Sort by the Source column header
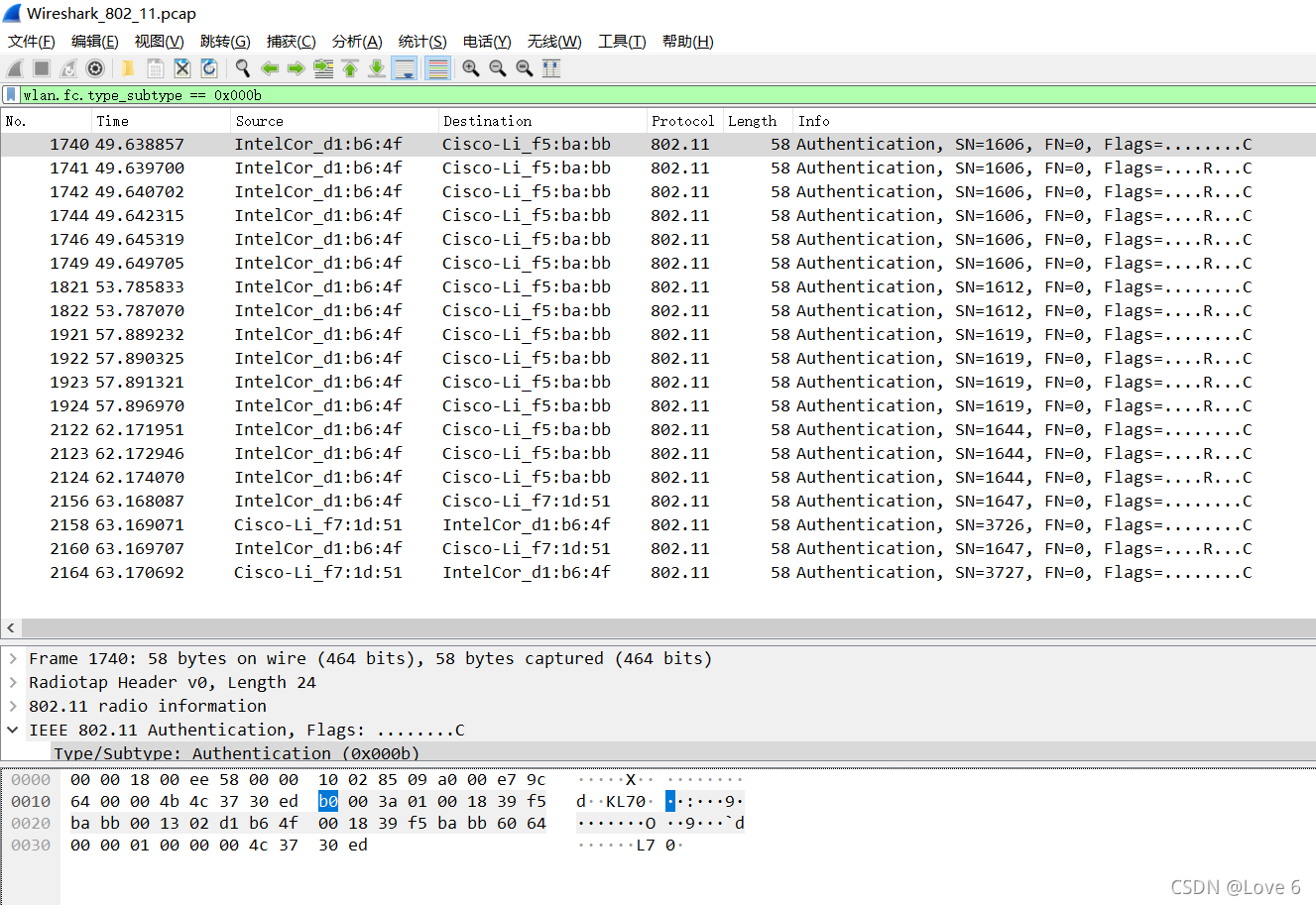 [x=334, y=121]
